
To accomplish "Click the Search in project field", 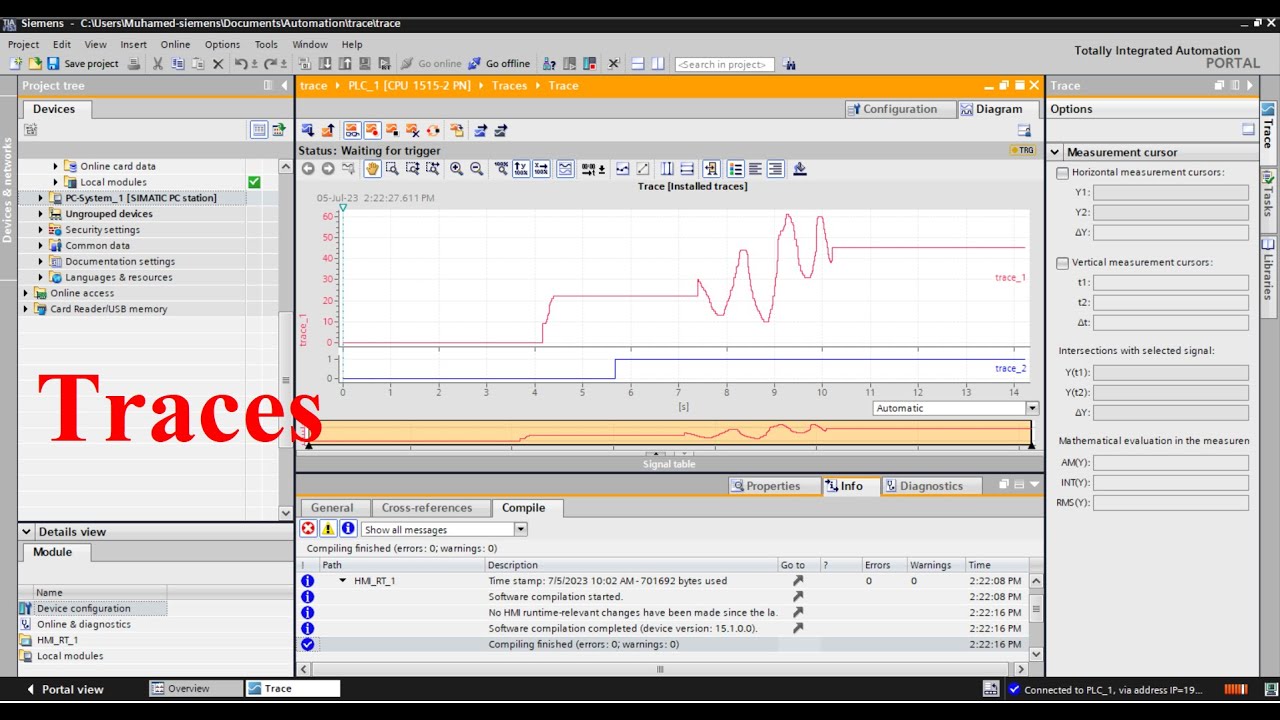I will (x=725, y=64).
